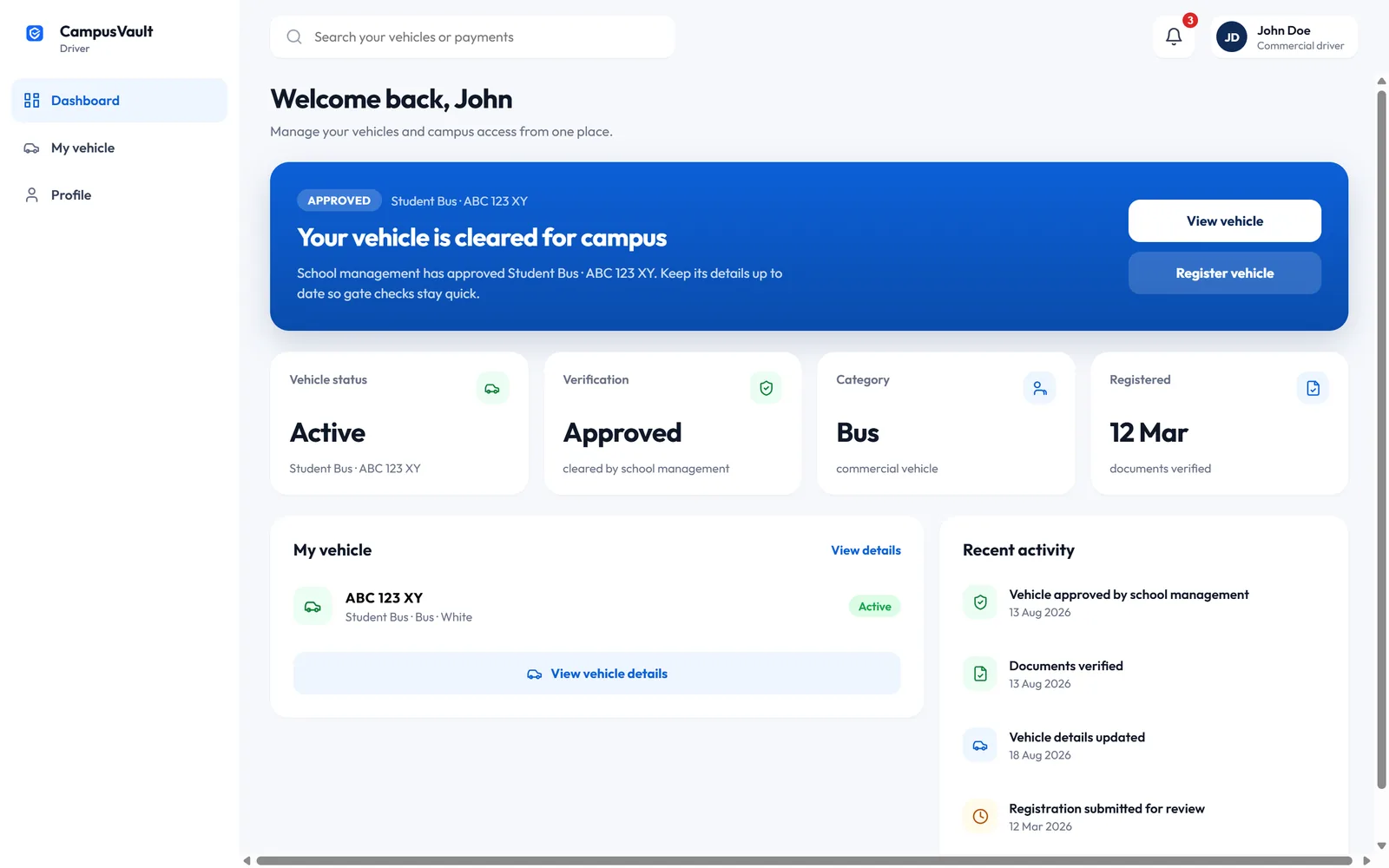Click the 'Vehicle approved by school management' entry
Image resolution: width=1389 pixels, height=868 pixels.
(x=1129, y=595)
